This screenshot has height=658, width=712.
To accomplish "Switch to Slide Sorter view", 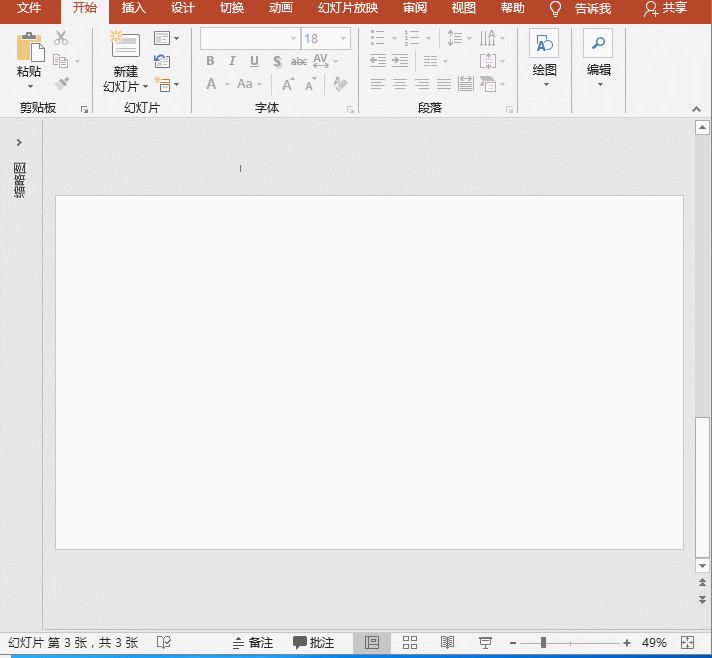I will coord(410,642).
